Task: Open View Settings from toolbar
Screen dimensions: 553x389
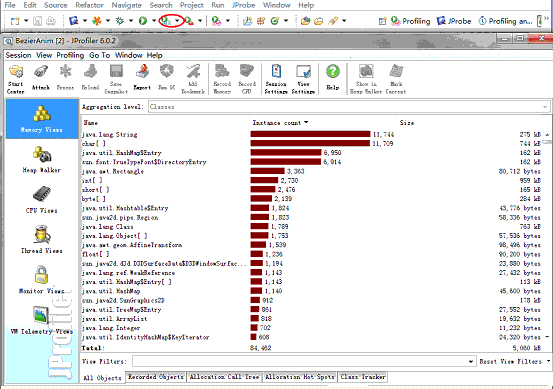Action: coord(303,79)
